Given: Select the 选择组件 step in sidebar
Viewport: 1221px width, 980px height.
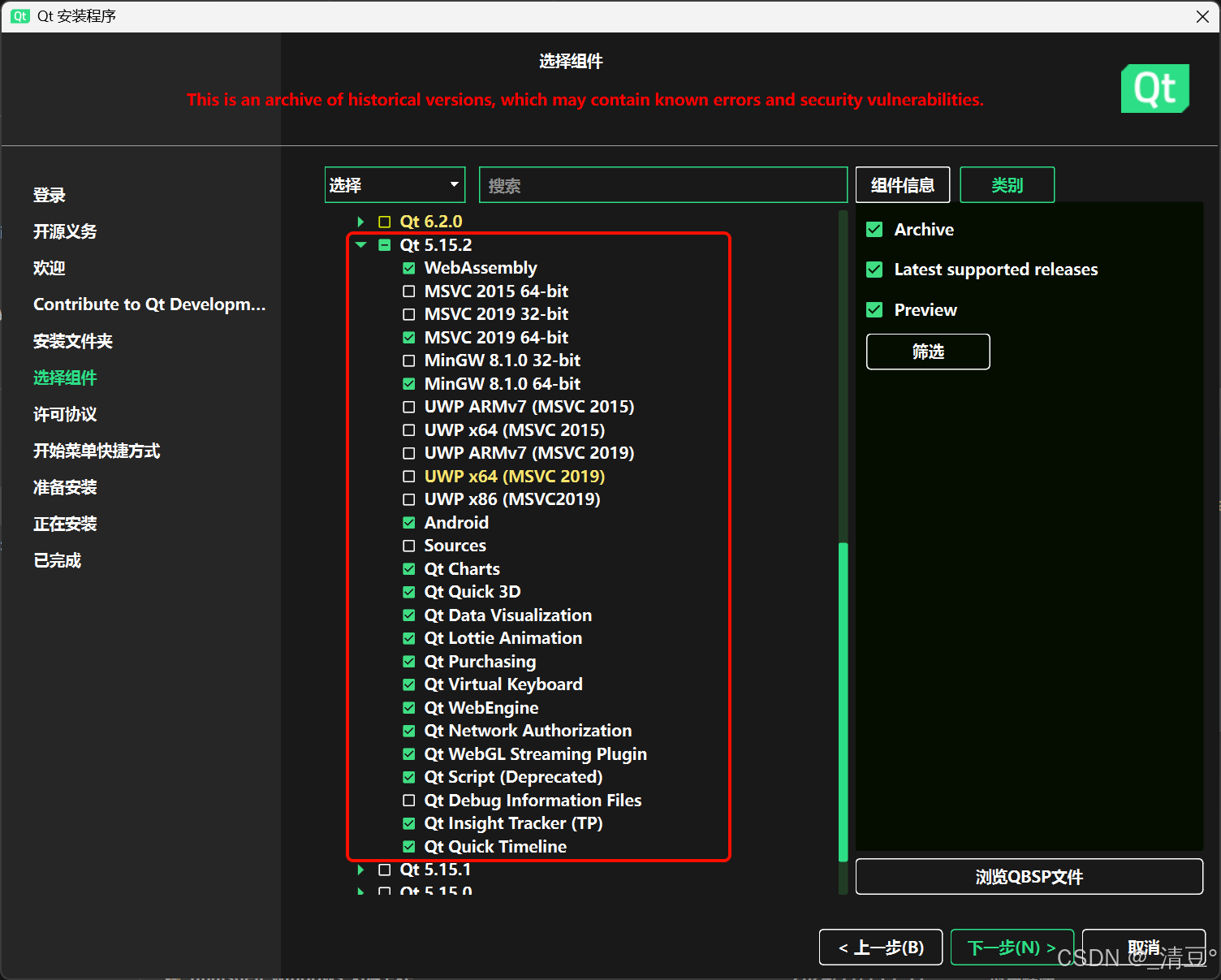Looking at the screenshot, I should 65,378.
